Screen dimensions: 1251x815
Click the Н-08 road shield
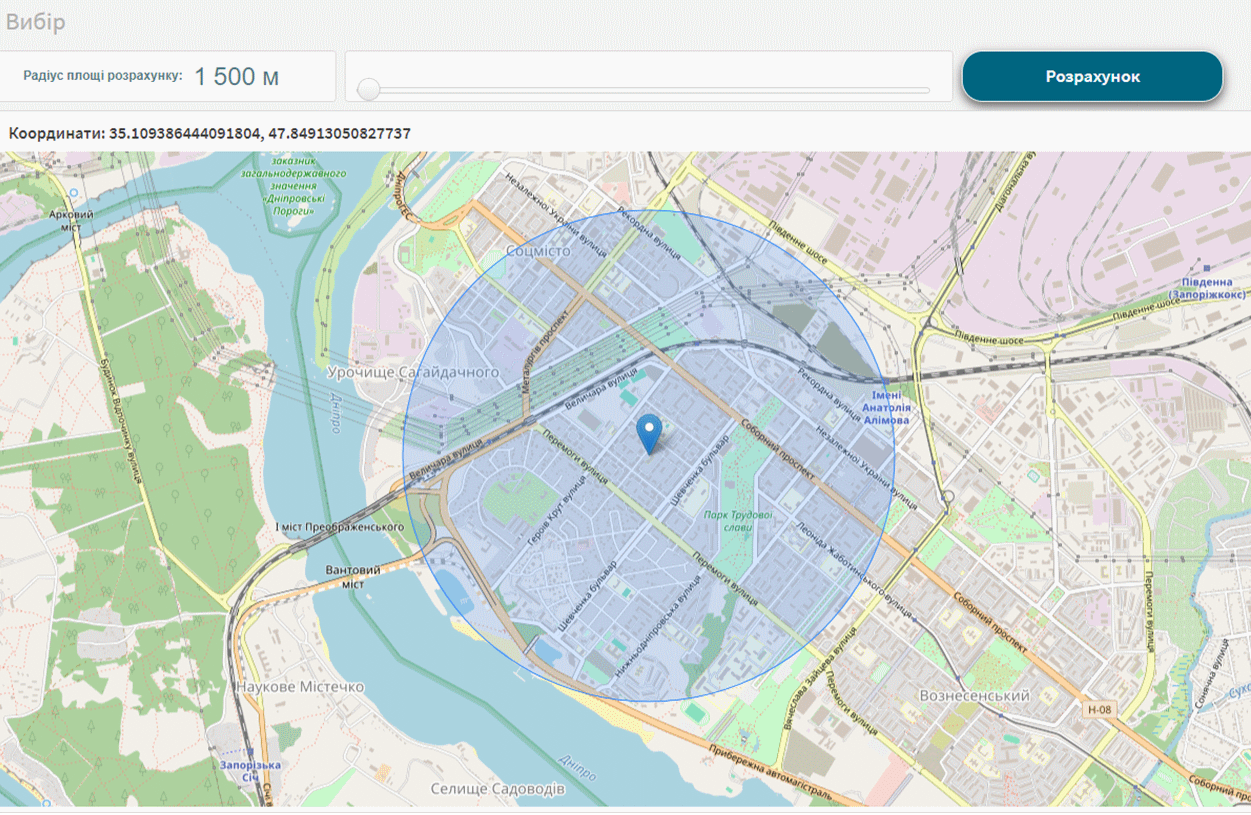pos(1098,710)
